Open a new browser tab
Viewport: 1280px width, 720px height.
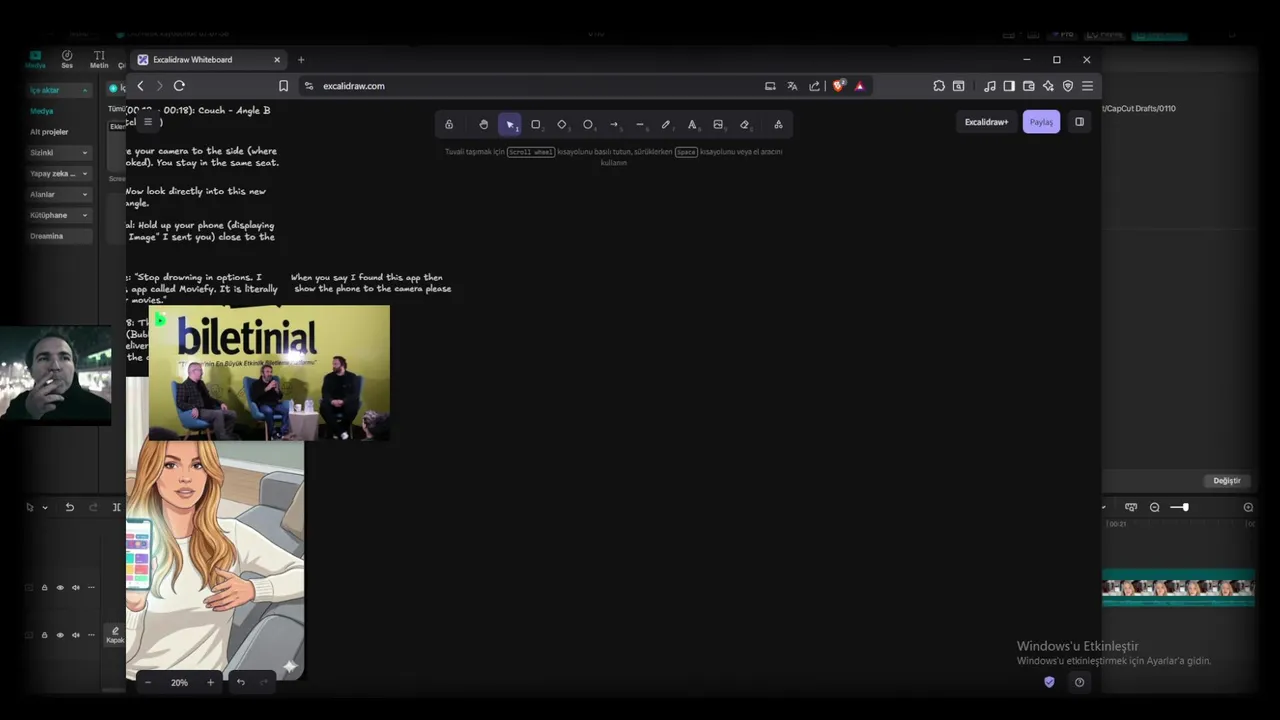point(301,60)
